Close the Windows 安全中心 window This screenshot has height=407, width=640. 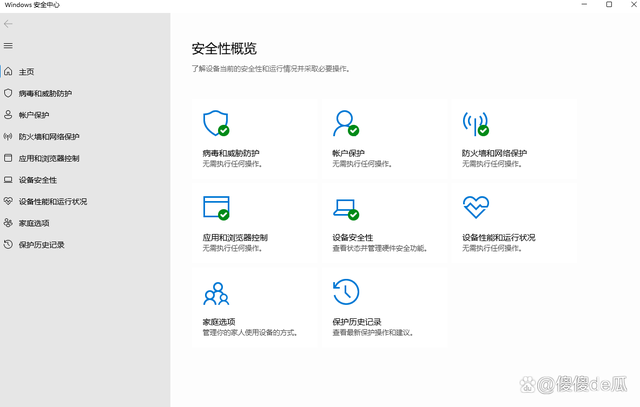point(633,4)
